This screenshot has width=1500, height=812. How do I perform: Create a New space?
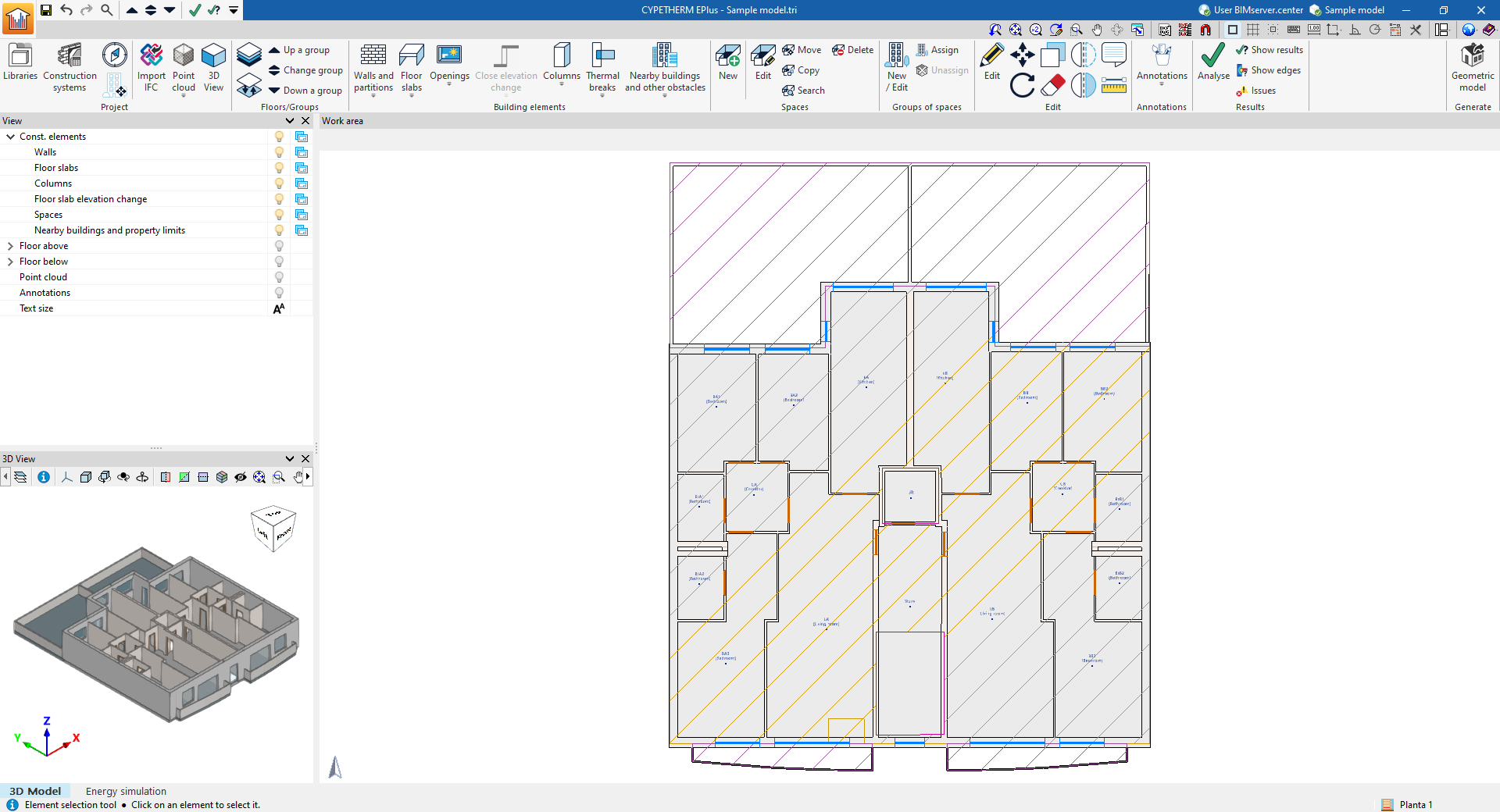point(727,62)
